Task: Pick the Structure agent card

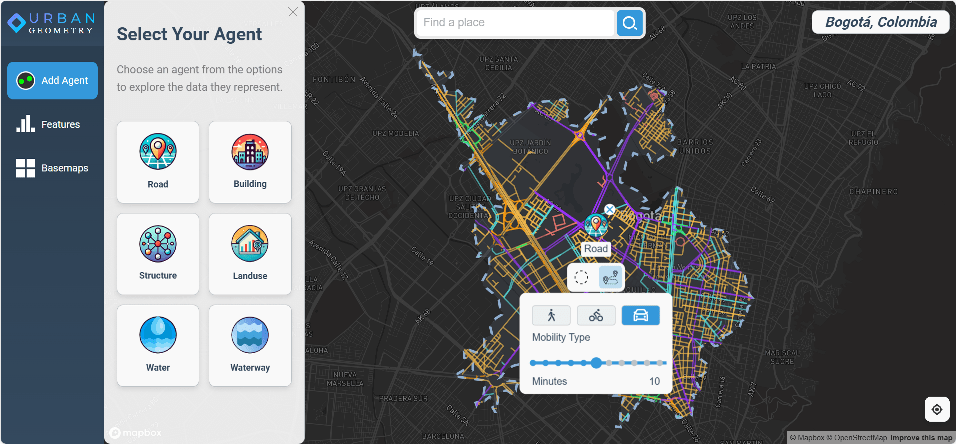Action: click(158, 254)
